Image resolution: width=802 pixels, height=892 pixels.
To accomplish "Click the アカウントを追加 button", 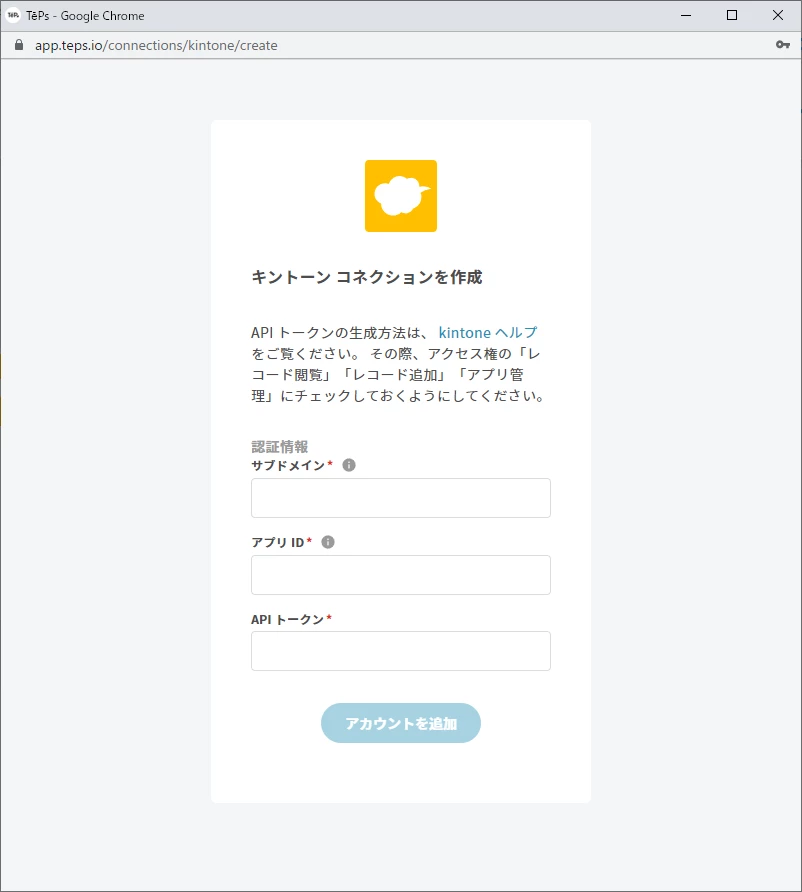I will click(401, 722).
